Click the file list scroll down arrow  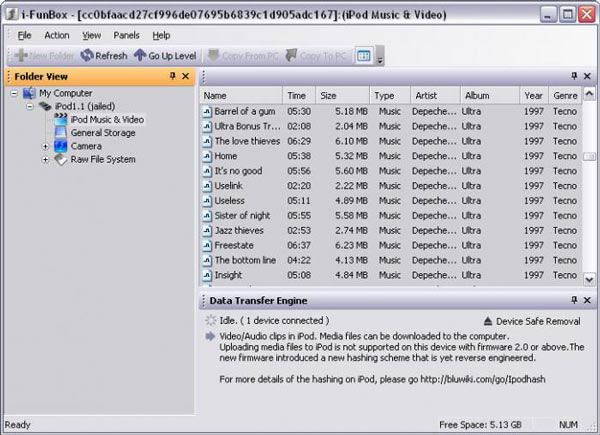pyautogui.click(x=589, y=279)
